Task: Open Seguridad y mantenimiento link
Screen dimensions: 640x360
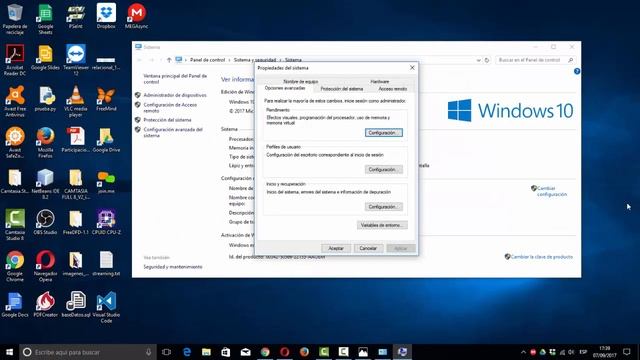Action: [173, 267]
